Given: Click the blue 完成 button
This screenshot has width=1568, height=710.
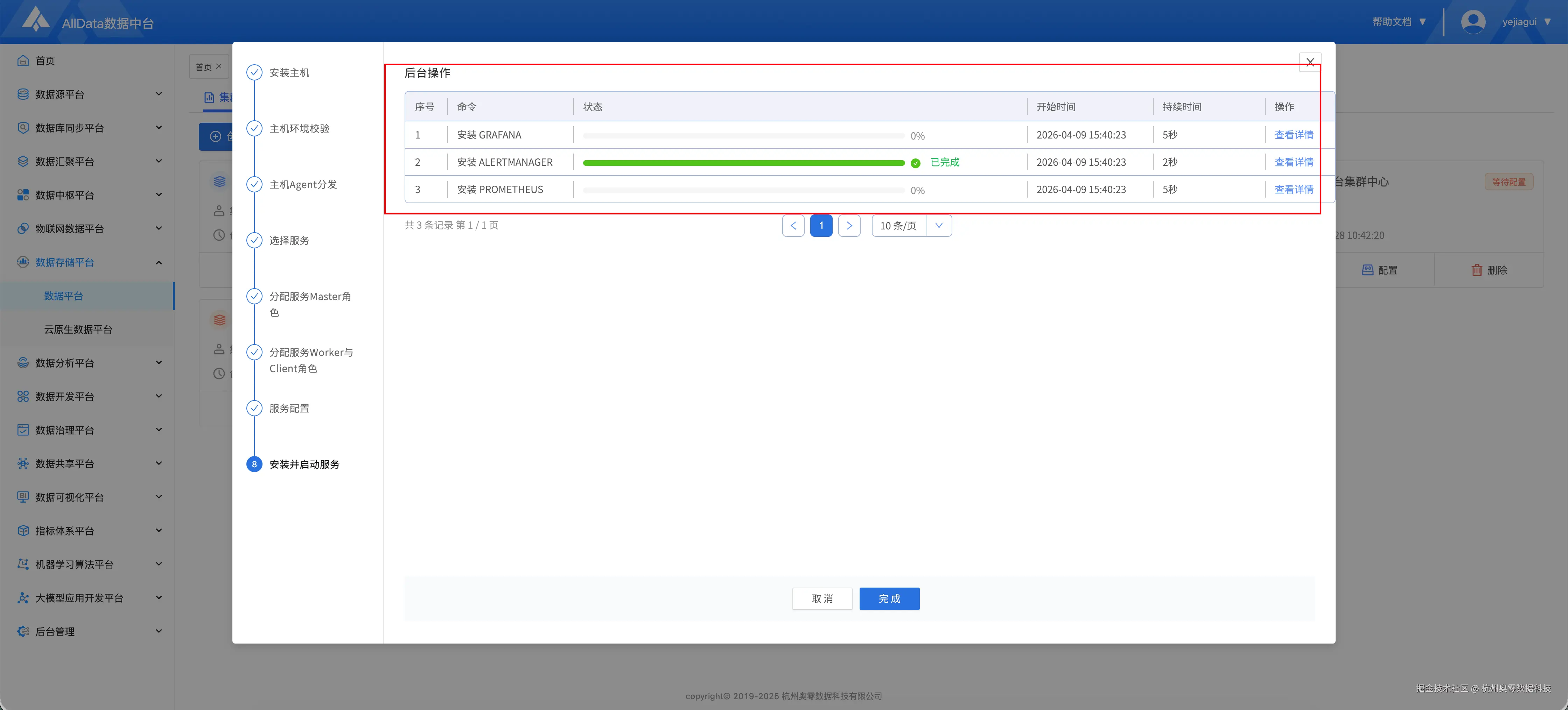Looking at the screenshot, I should (x=889, y=599).
